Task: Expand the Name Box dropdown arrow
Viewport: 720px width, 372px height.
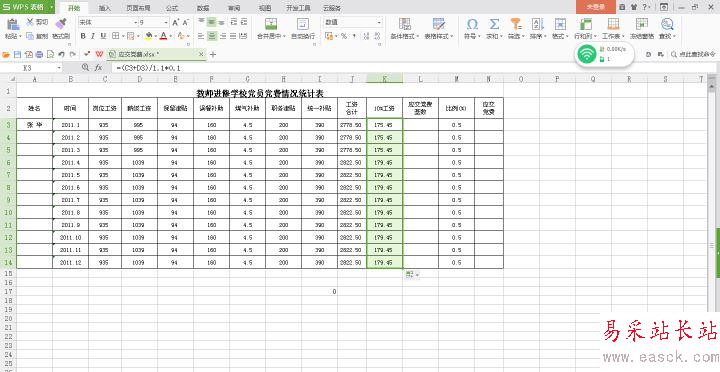Action: click(x=59, y=68)
